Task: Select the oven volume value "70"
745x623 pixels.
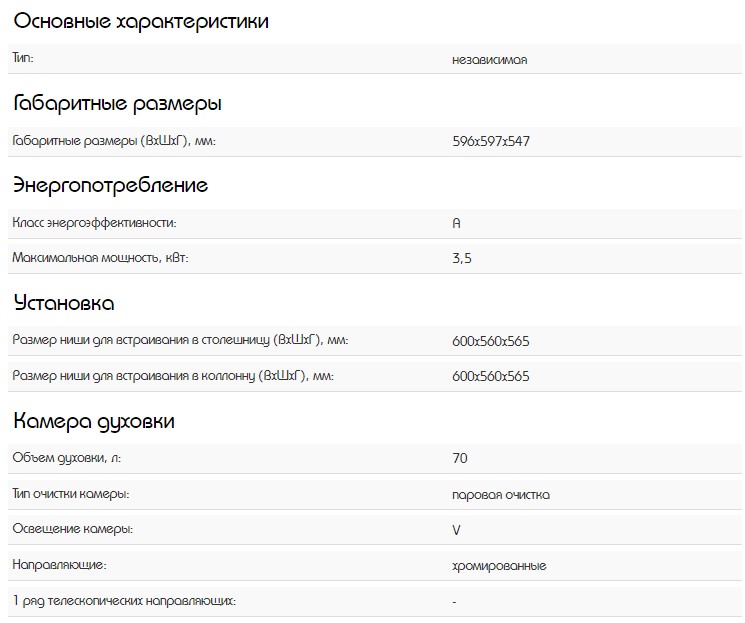Action: [459, 459]
